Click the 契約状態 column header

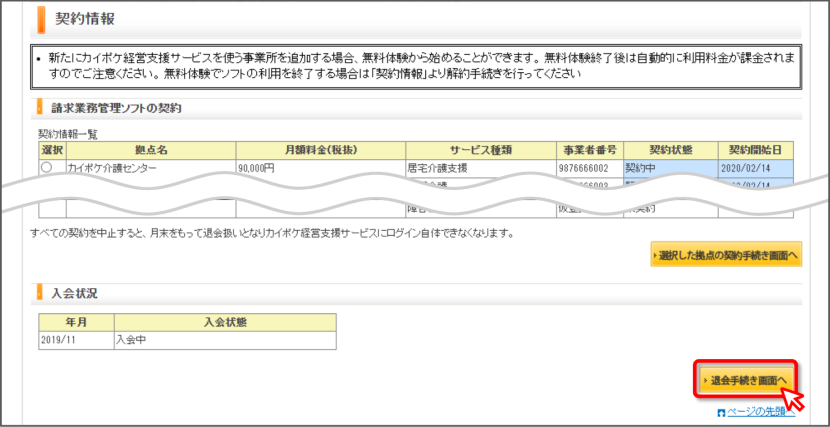coord(671,150)
